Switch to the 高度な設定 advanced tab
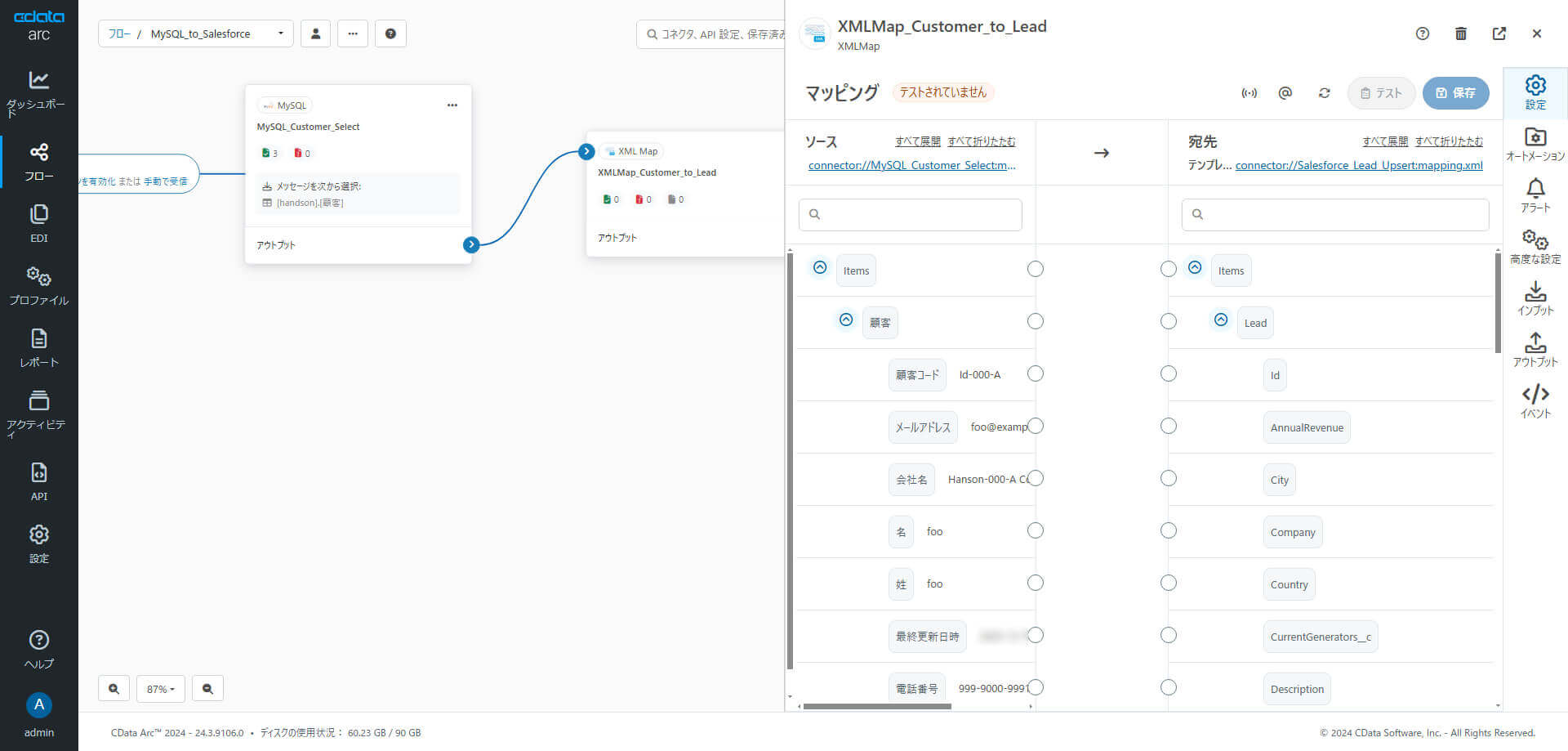This screenshot has width=1568, height=751. 1535,248
